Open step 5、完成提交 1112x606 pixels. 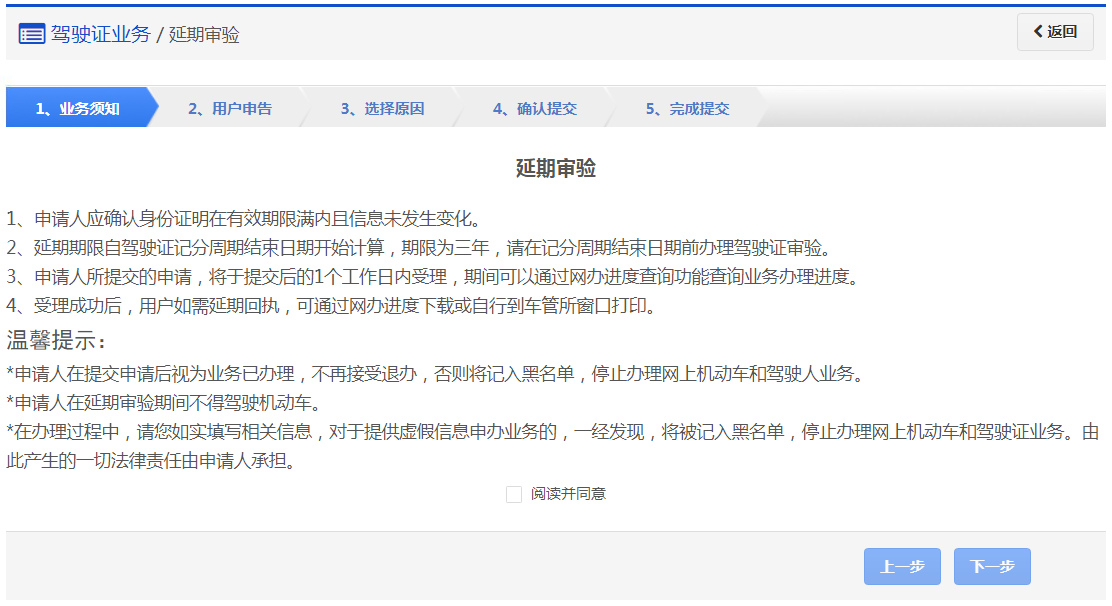(687, 109)
